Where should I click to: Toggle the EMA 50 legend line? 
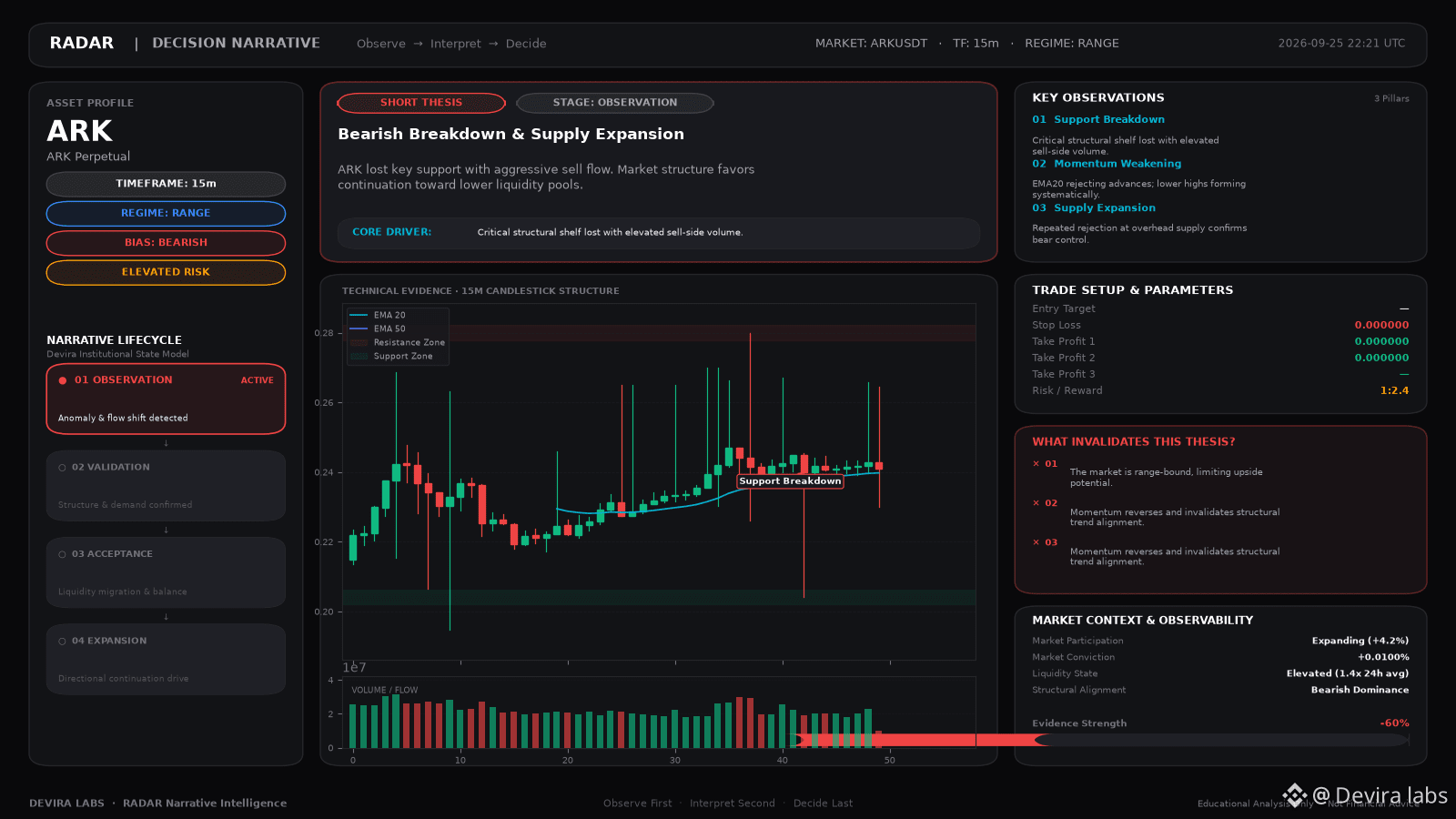click(x=359, y=329)
